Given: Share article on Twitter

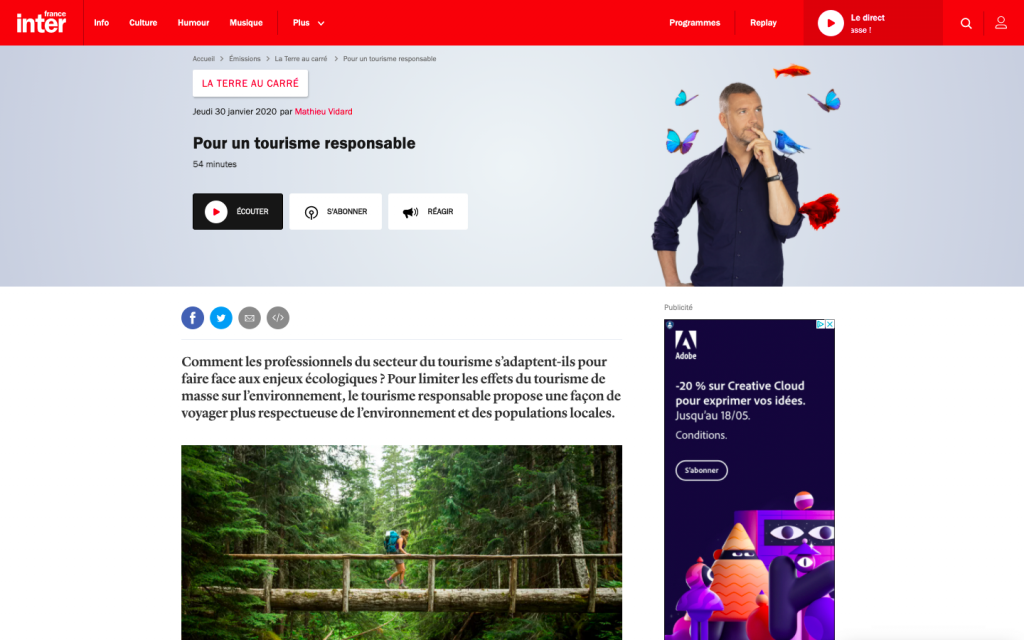Looking at the screenshot, I should tap(221, 318).
